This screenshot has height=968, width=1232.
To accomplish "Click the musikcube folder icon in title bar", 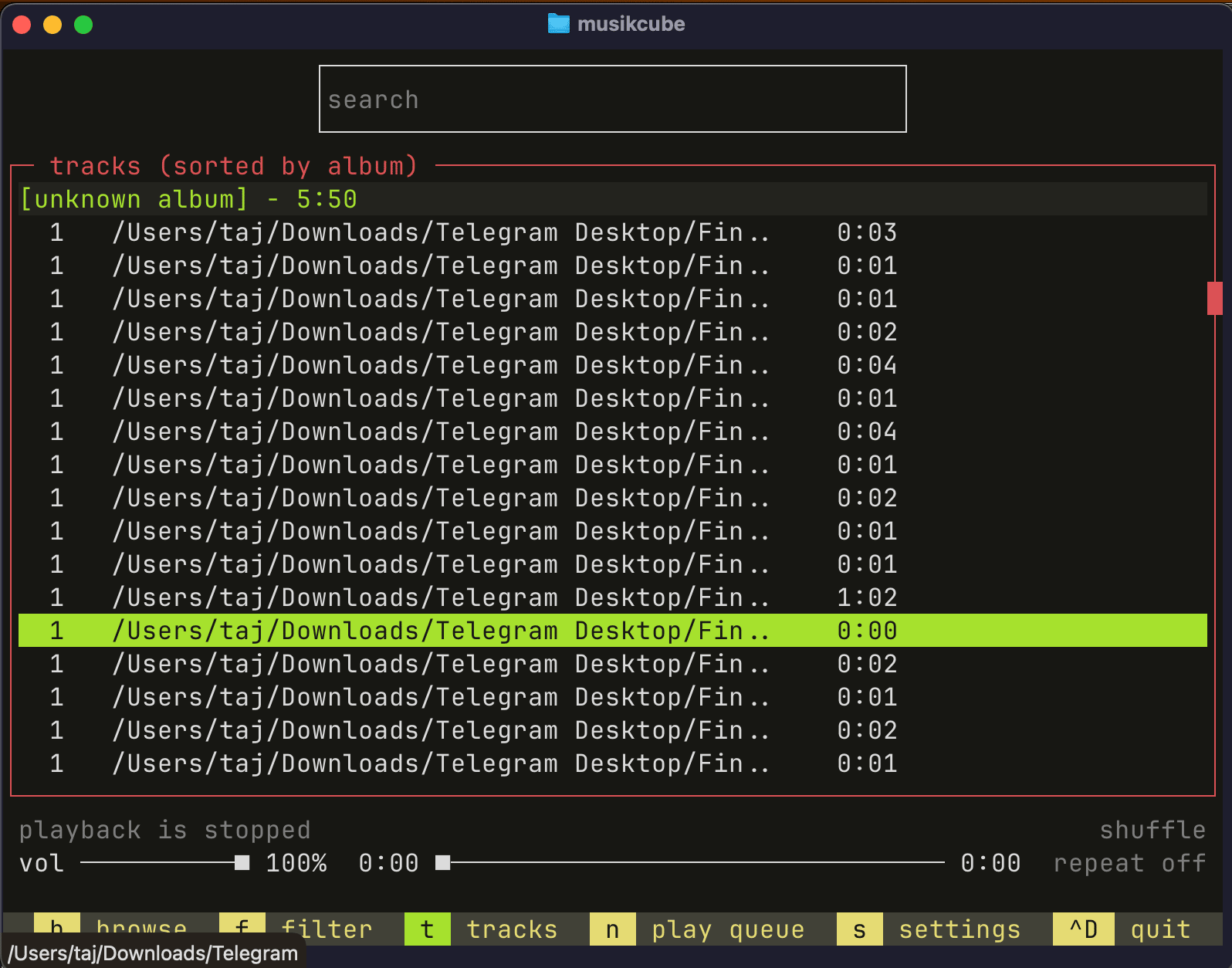I will [x=558, y=24].
